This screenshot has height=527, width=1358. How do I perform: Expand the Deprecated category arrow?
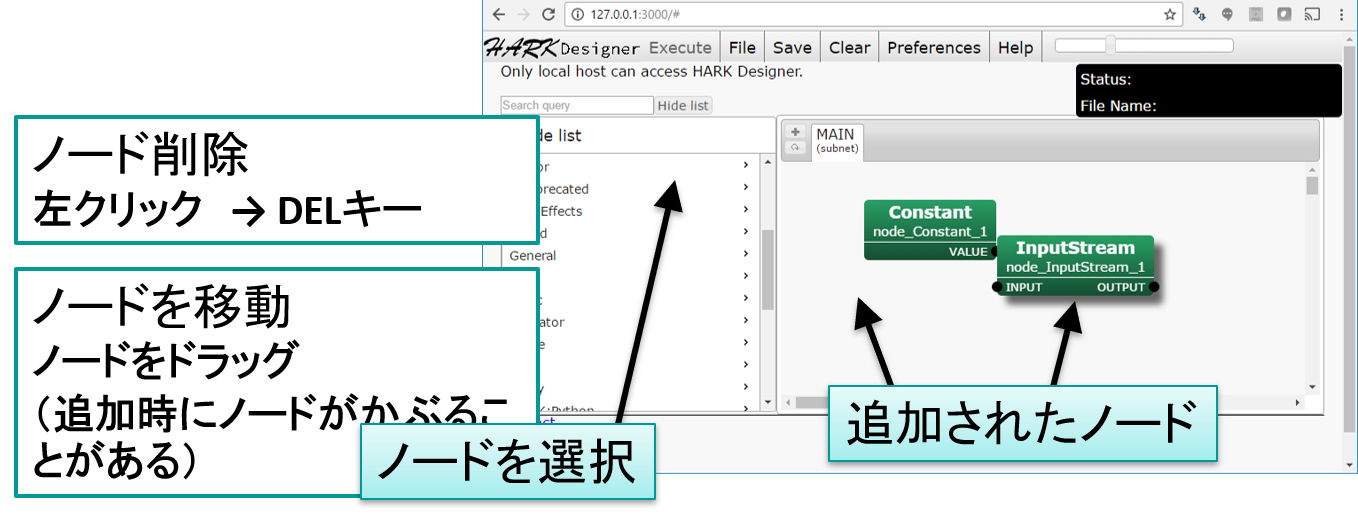click(x=746, y=187)
